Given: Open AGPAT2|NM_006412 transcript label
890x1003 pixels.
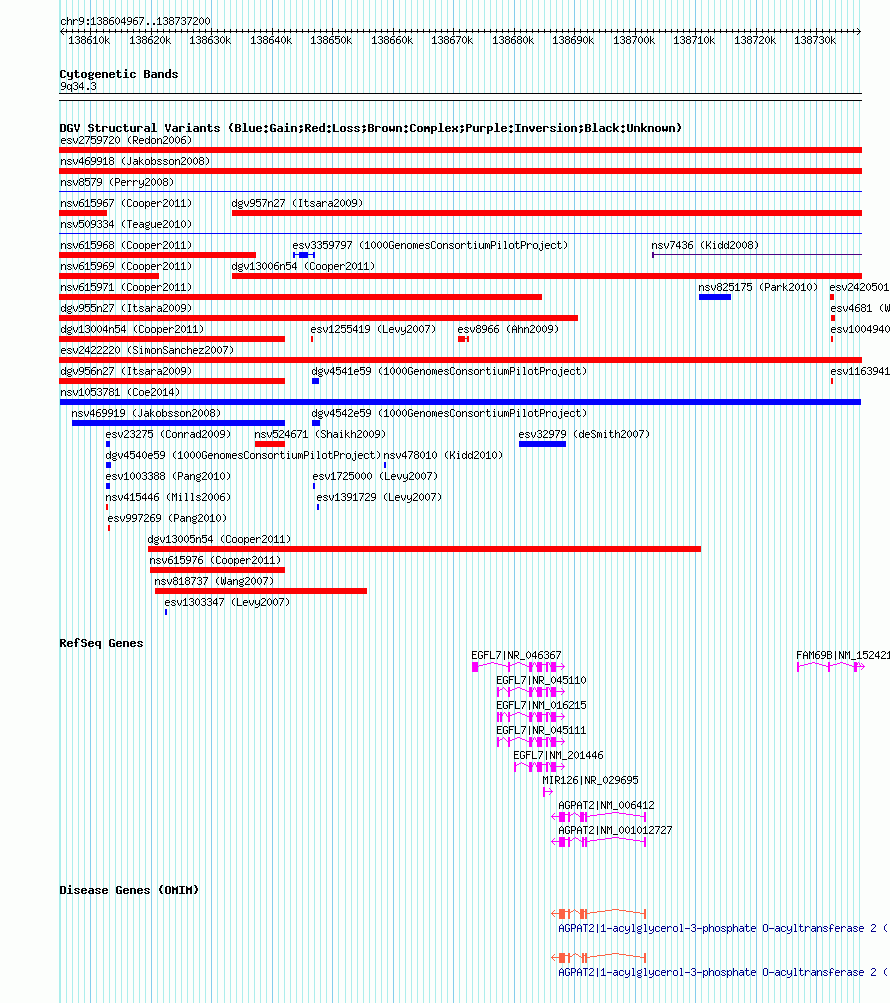Looking at the screenshot, I should pos(606,805).
